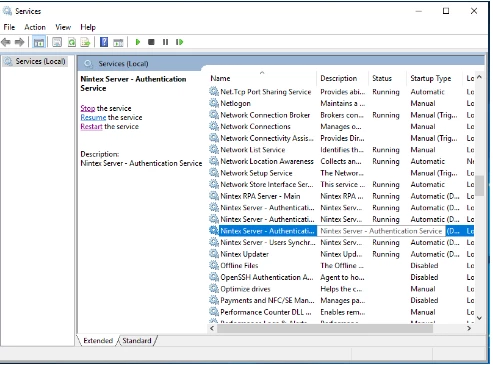493x365 pixels.
Task: Click scroll down arrow of services list
Action: pos(479,318)
